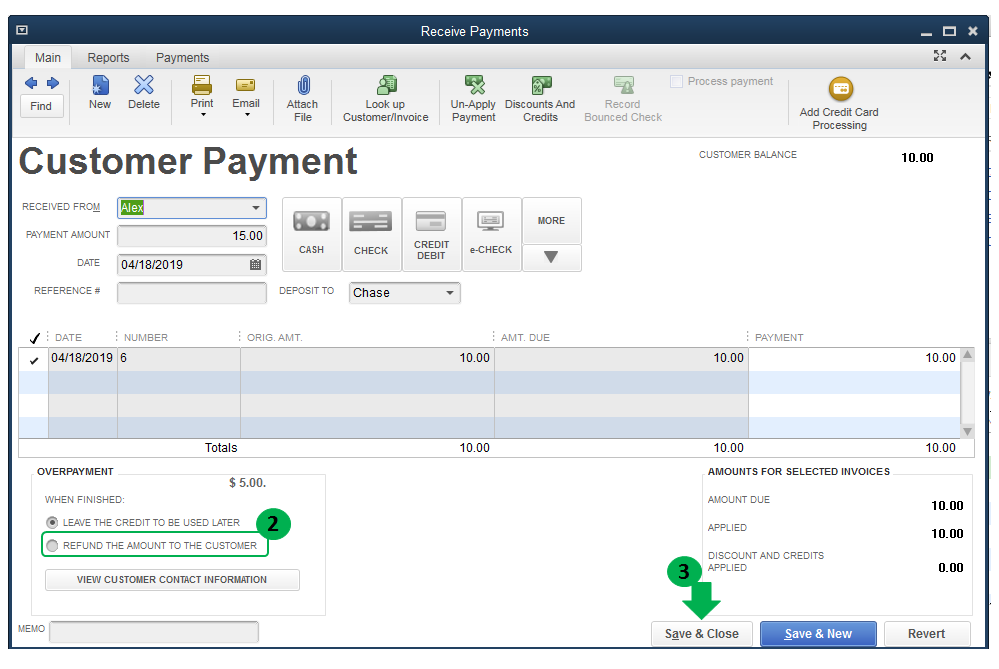The width and height of the screenshot is (999, 669).
Task: Select e-Check payment method
Action: 491,234
